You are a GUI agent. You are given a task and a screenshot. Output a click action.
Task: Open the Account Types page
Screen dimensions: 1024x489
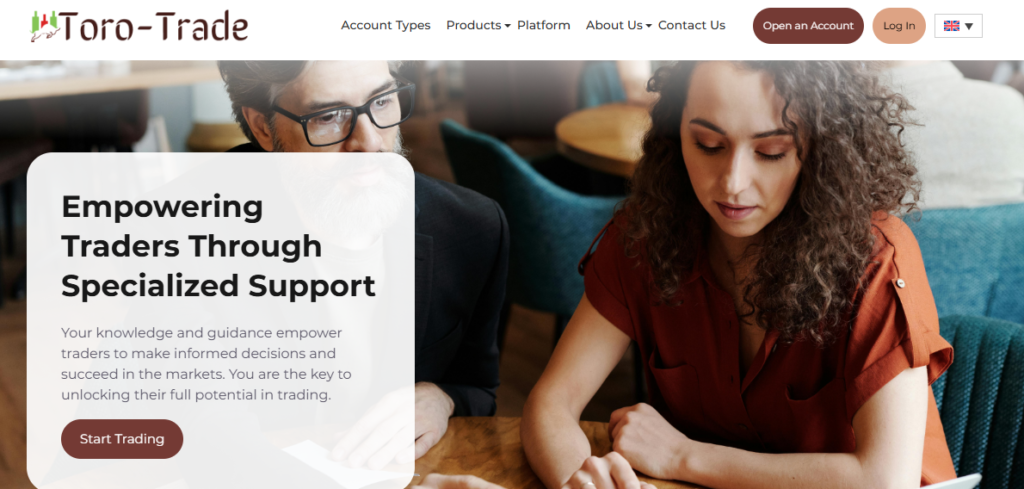point(385,25)
